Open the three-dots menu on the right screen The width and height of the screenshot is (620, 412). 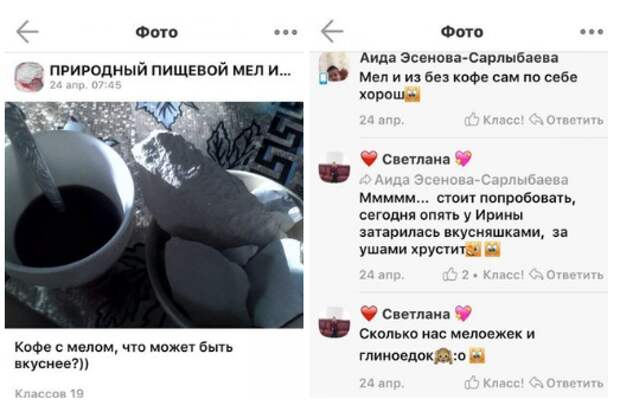[592, 32]
